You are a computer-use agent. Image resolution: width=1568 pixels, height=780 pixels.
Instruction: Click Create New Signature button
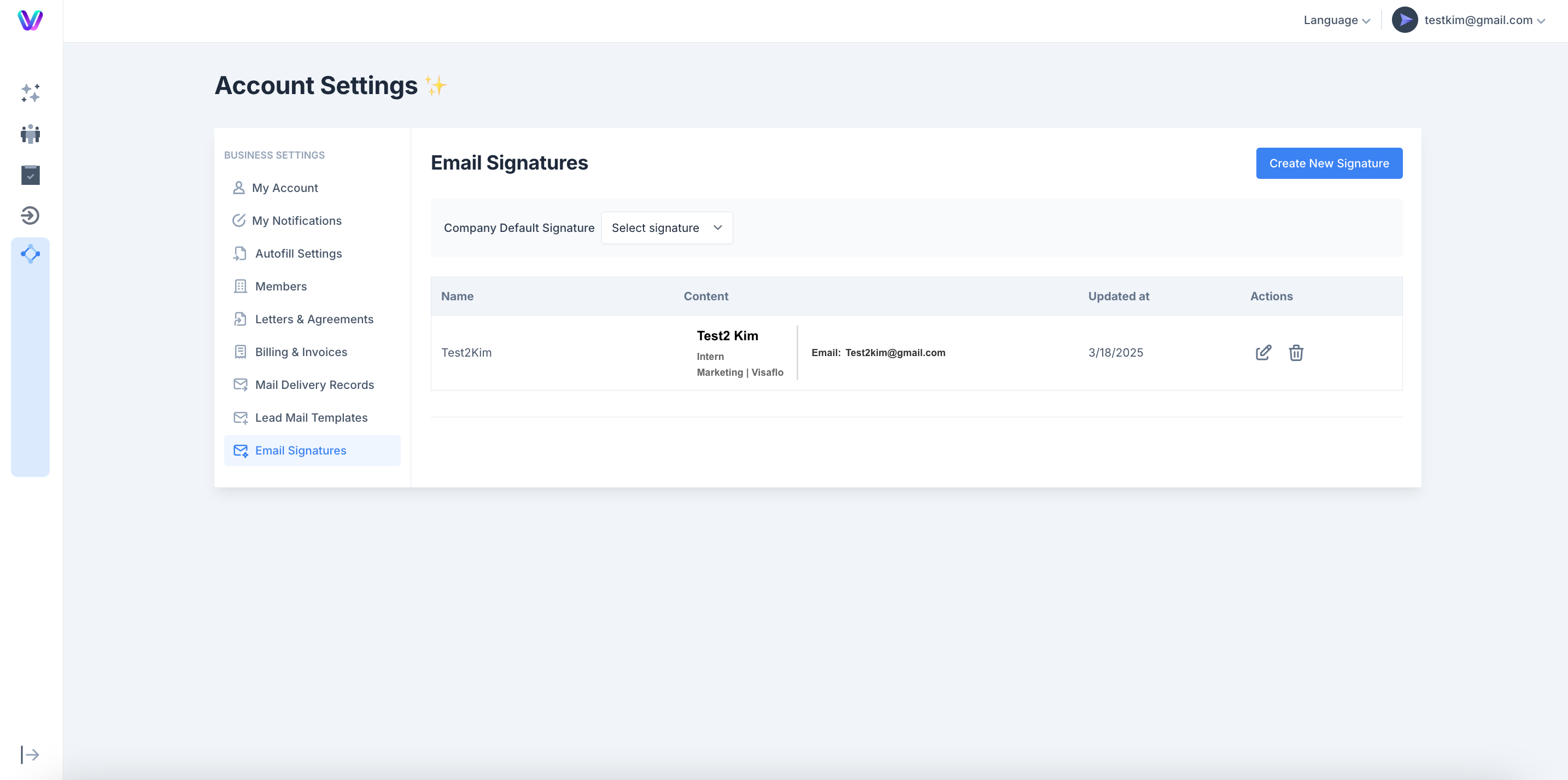[x=1329, y=163]
